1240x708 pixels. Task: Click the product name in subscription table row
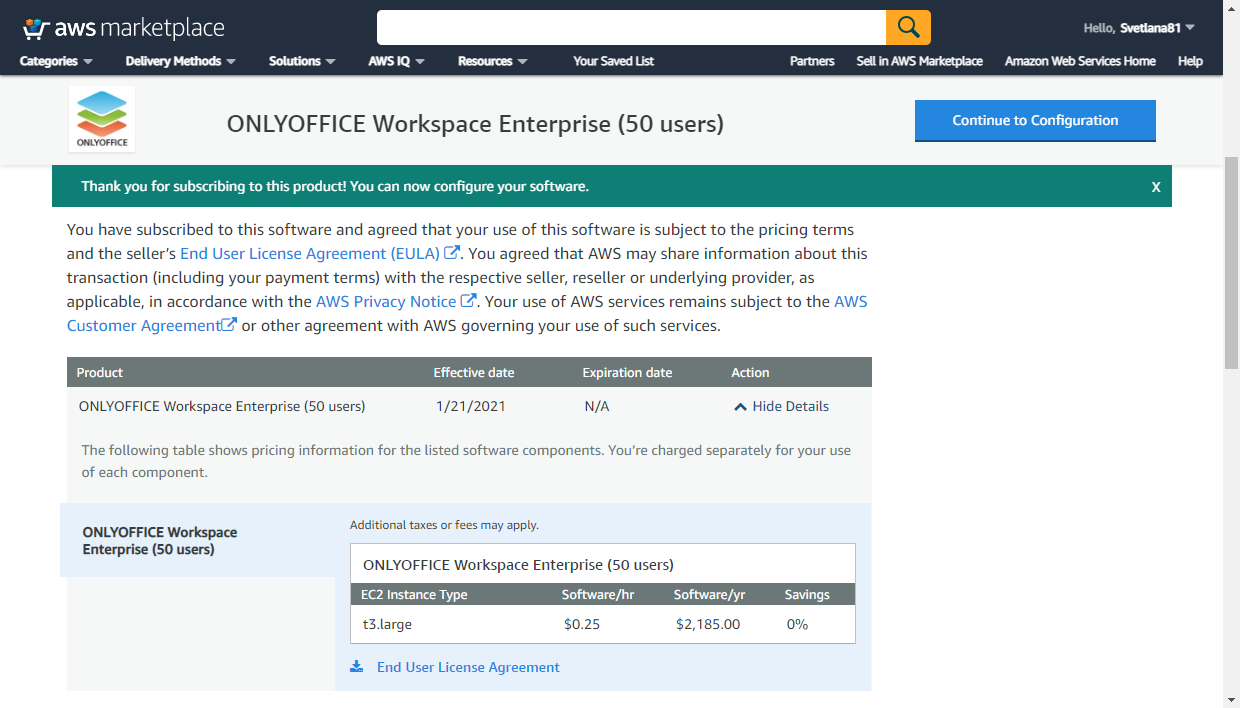(x=222, y=406)
